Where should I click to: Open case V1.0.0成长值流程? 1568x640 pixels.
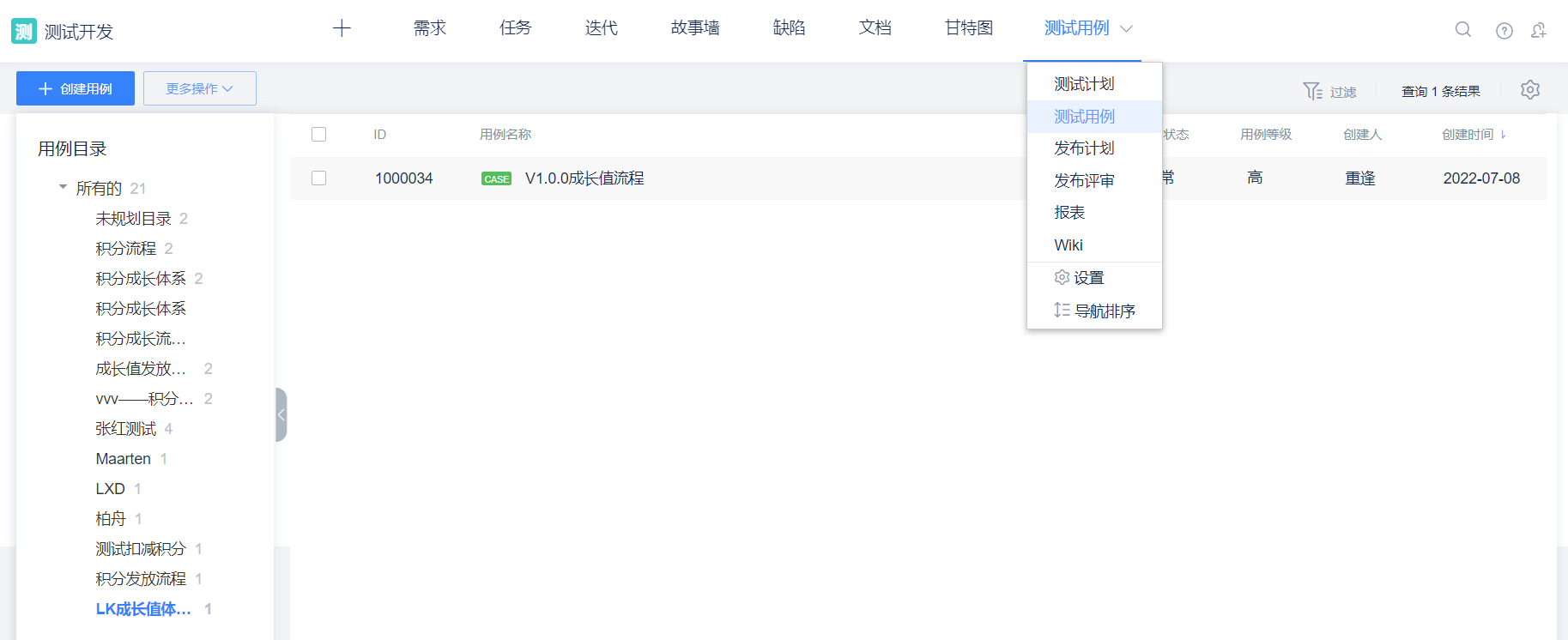[x=584, y=178]
